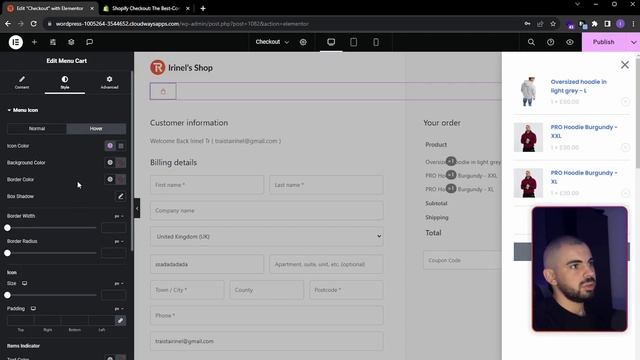Open the Finder search icon
Screen dimensions: 640x360
click(x=531, y=42)
